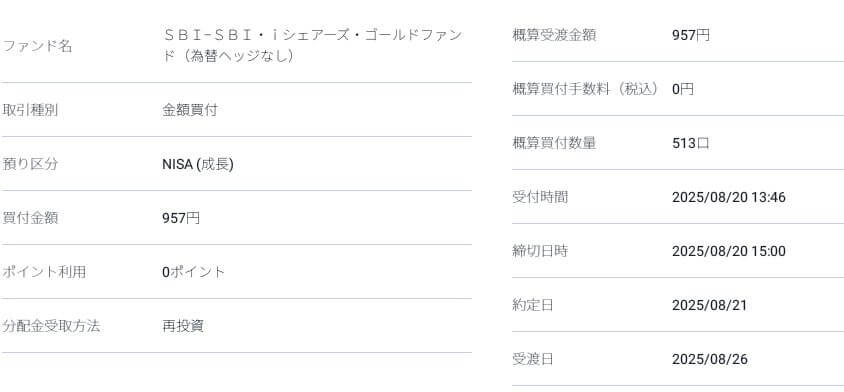Select the NISA (成長) account type value
The image size is (844, 392).
pos(198,164)
